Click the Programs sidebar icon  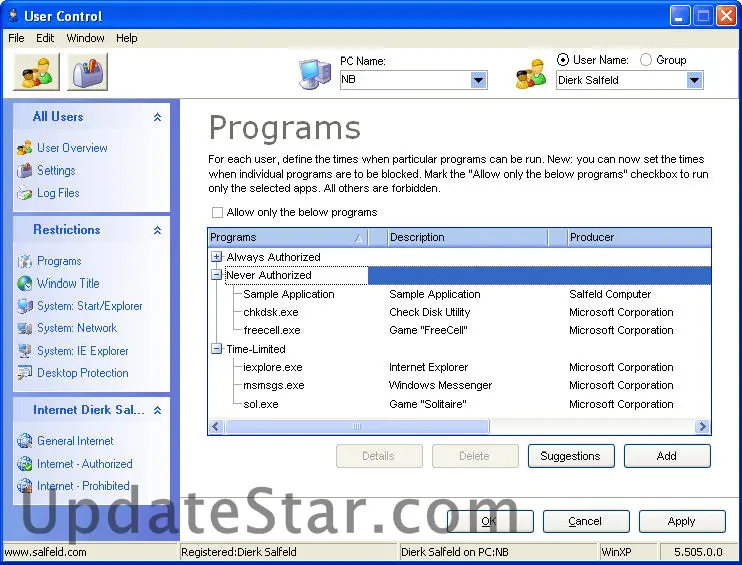25,261
